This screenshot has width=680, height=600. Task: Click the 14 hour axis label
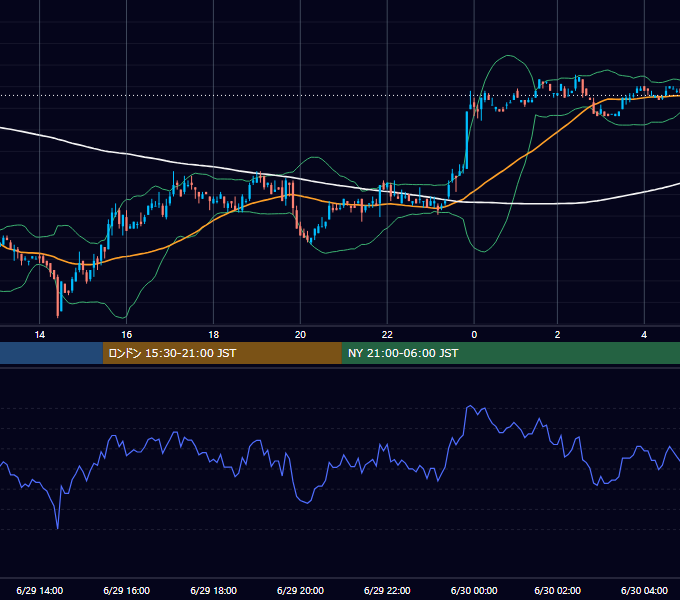pos(39,335)
